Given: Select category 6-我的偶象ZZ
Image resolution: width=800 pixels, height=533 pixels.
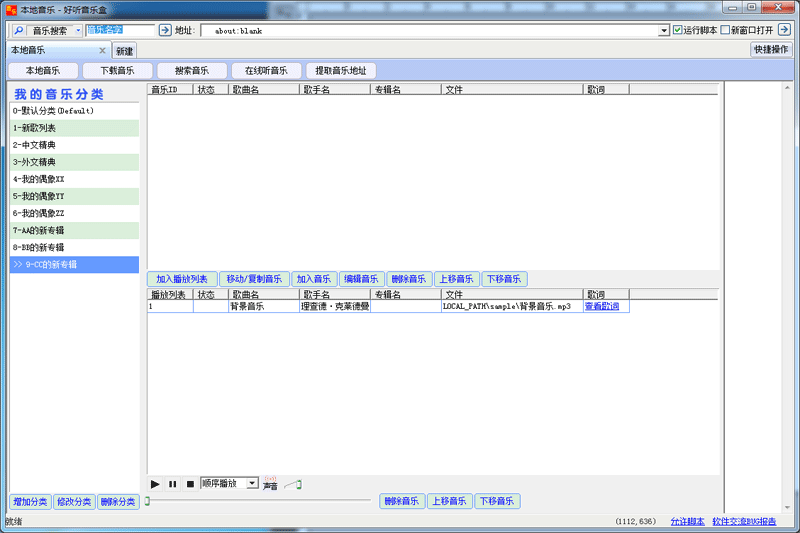Looking at the screenshot, I should click(x=74, y=213).
